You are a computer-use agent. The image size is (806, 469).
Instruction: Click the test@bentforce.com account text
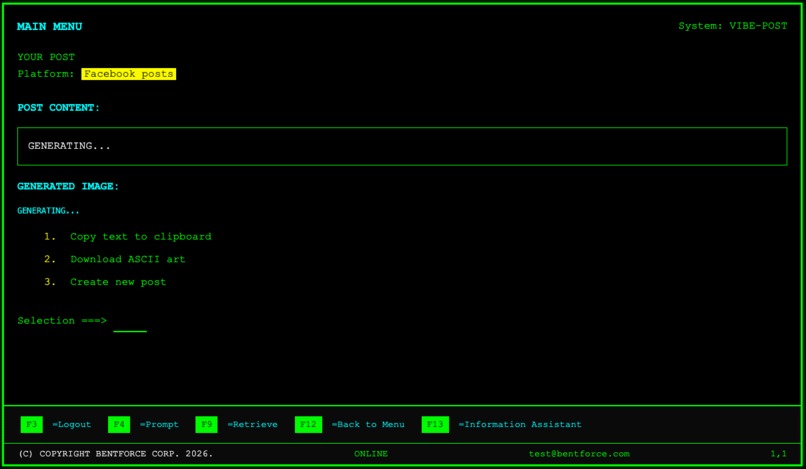click(579, 454)
